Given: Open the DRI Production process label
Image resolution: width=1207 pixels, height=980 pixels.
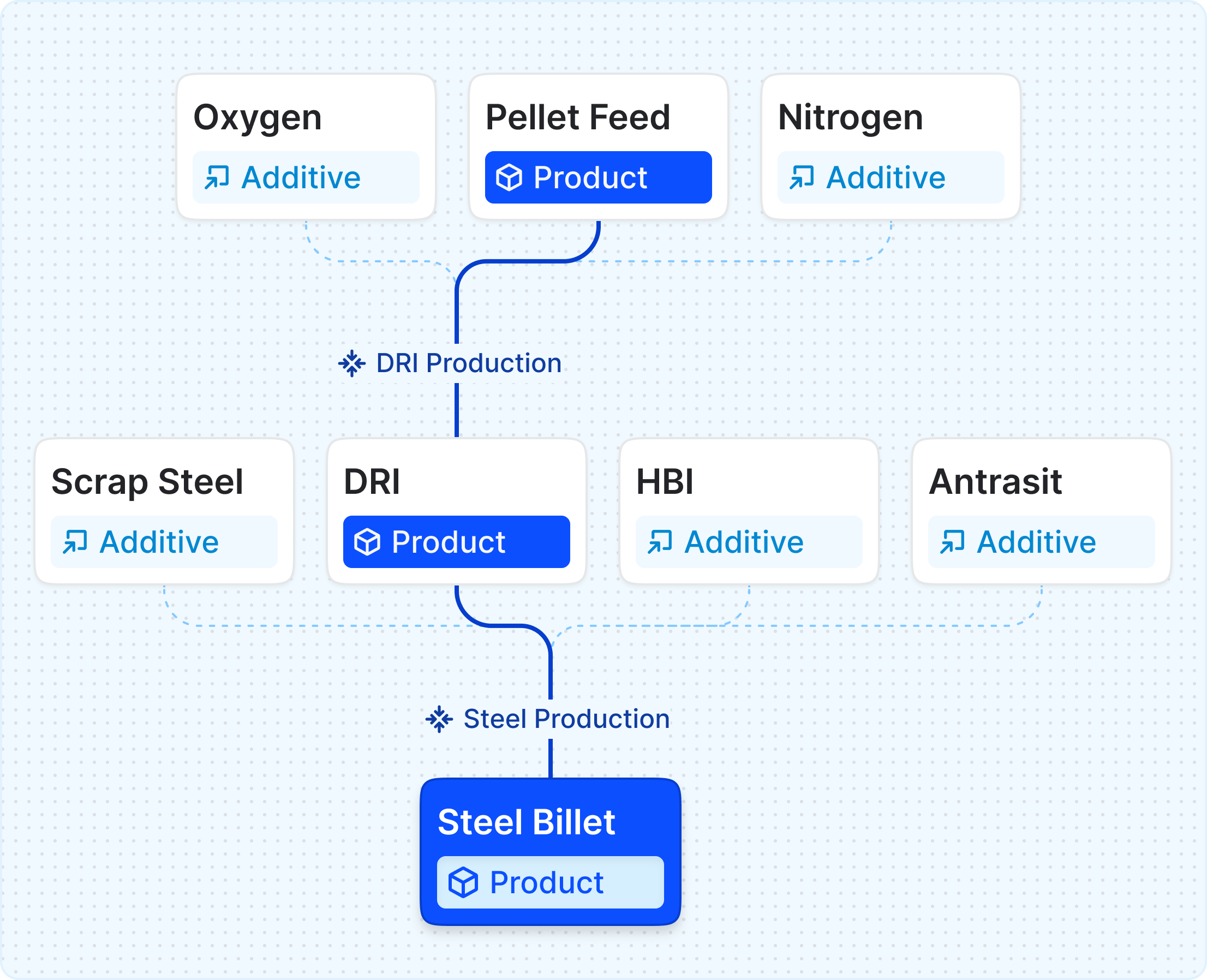Looking at the screenshot, I should [x=450, y=363].
